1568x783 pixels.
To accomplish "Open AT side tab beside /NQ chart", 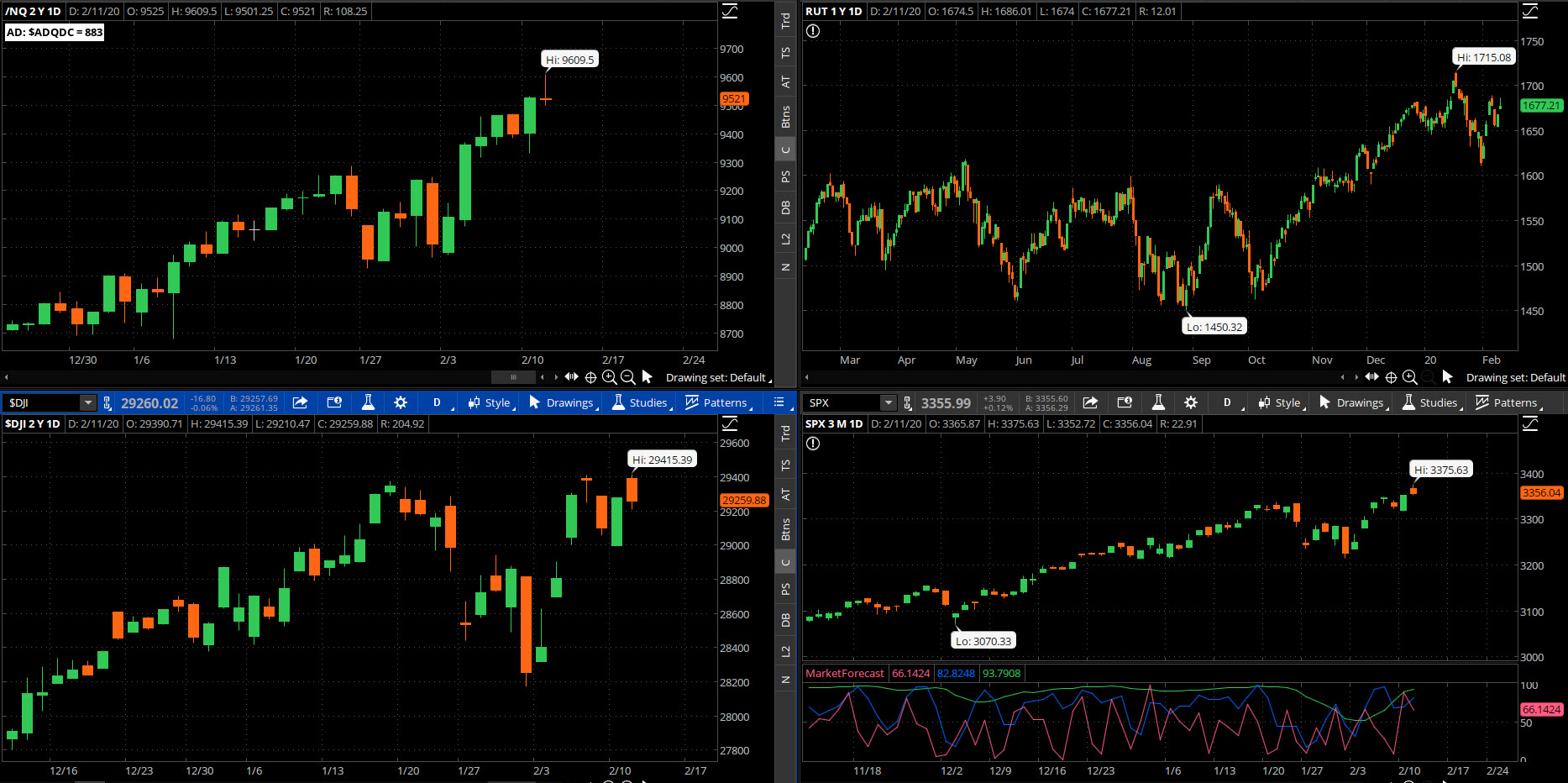I will point(785,82).
